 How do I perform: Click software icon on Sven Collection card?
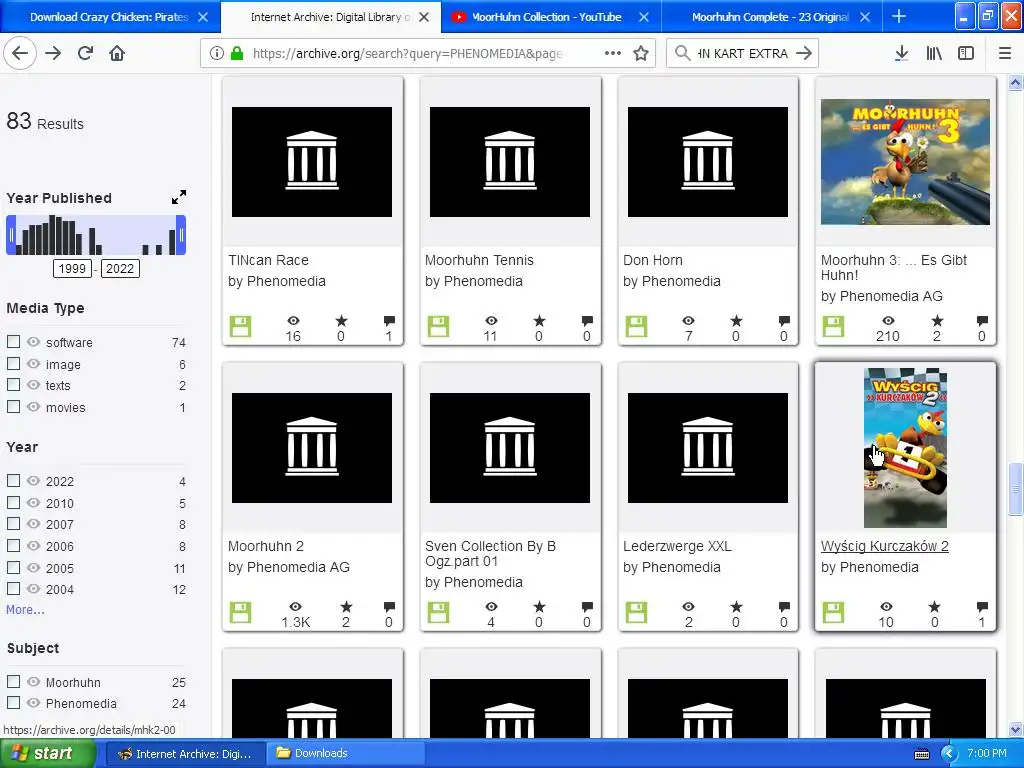(438, 612)
